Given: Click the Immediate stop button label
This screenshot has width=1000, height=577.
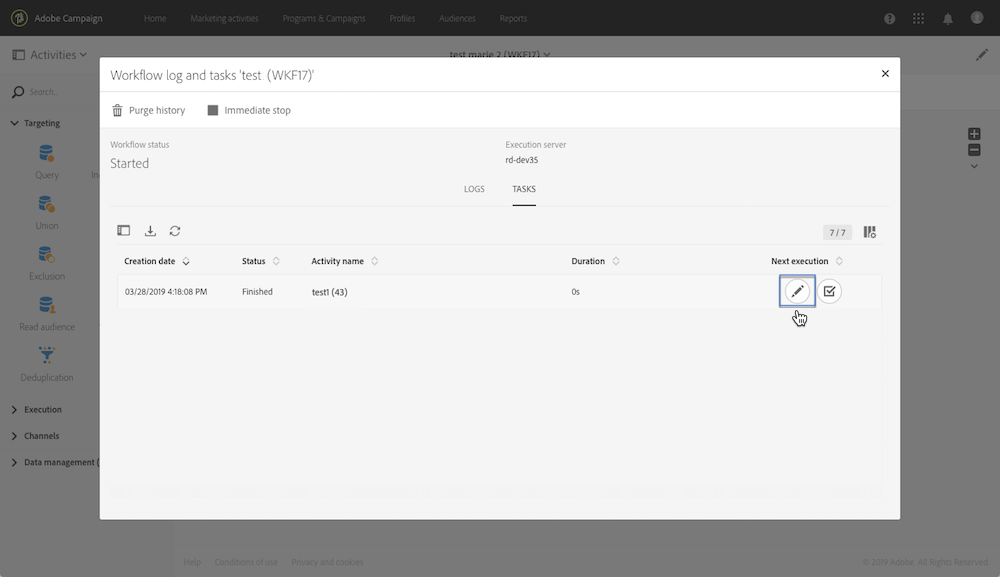Looking at the screenshot, I should (257, 110).
